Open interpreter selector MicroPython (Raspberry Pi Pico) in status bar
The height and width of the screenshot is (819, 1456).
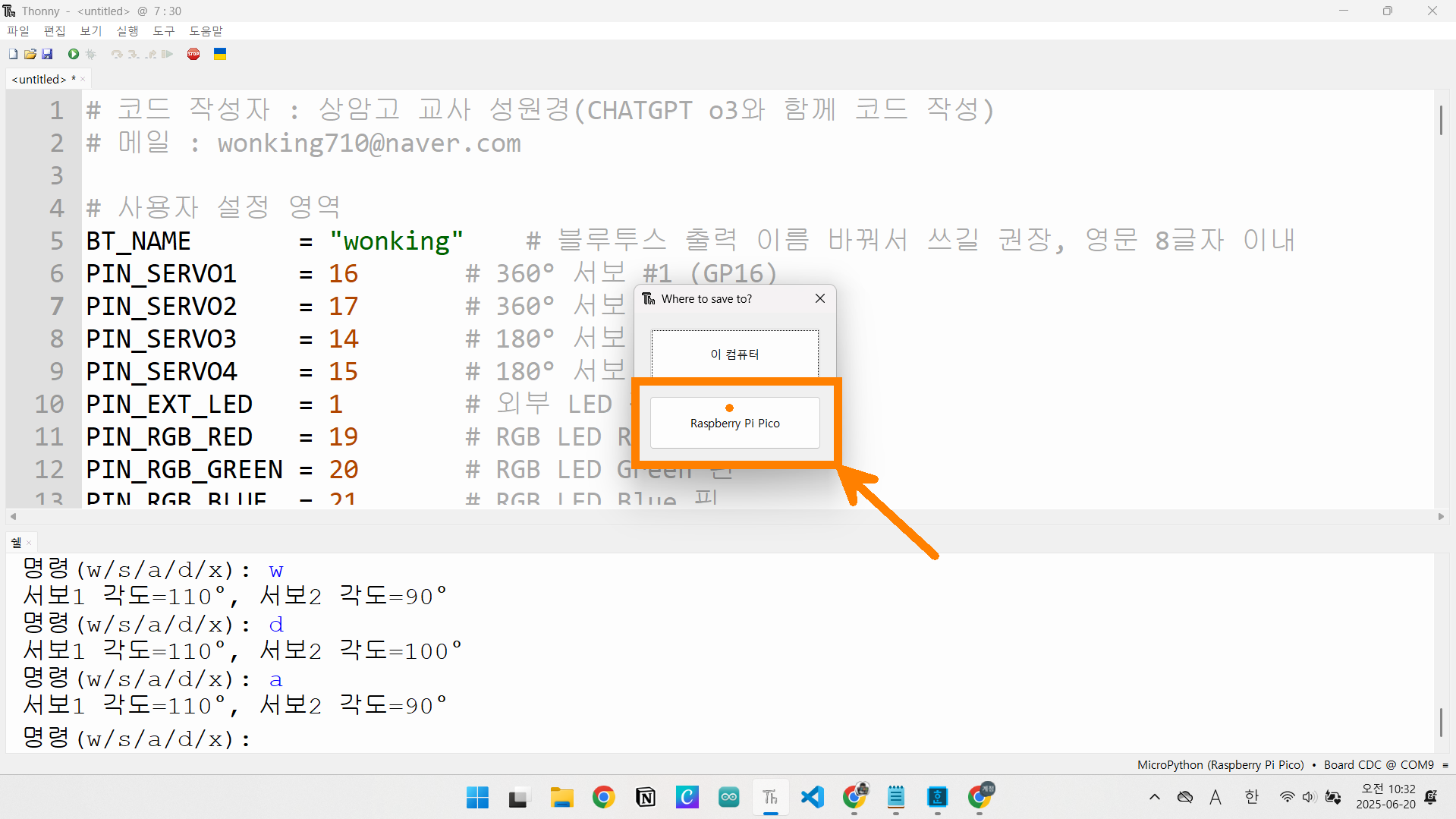pyautogui.click(x=1220, y=764)
